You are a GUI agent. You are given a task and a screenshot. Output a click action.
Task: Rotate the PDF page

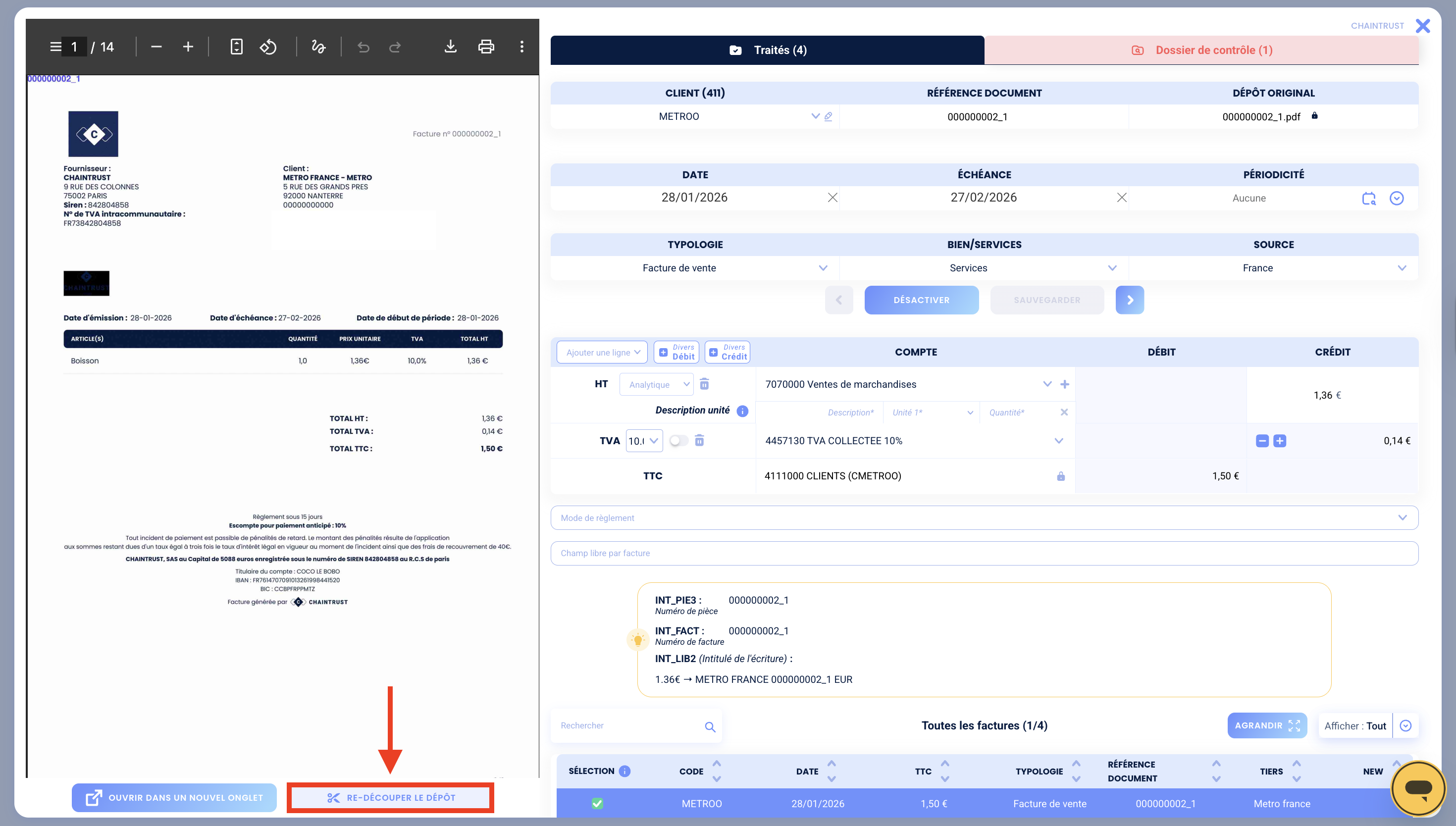pyautogui.click(x=268, y=47)
